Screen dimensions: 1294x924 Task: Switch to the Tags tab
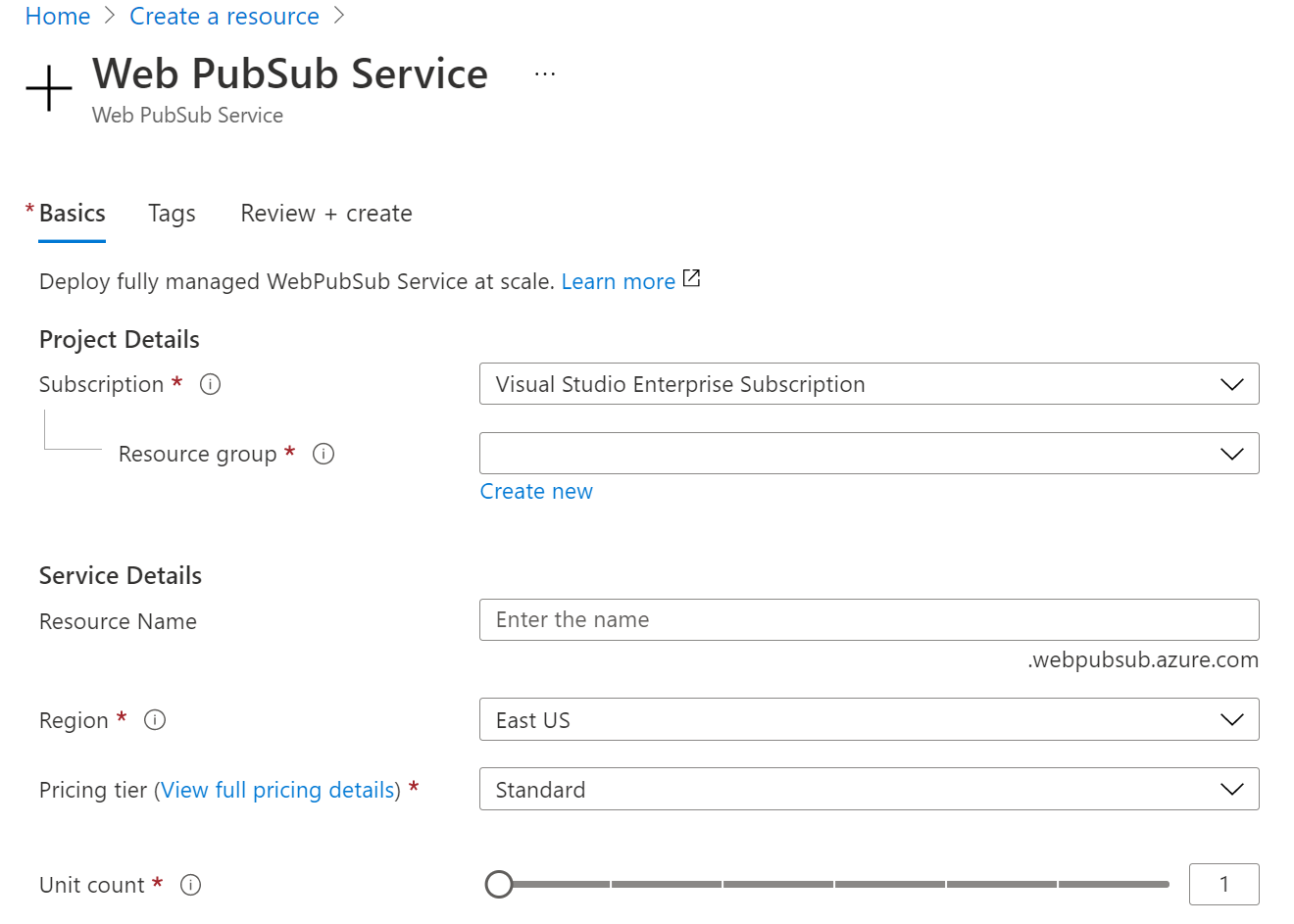point(172,213)
